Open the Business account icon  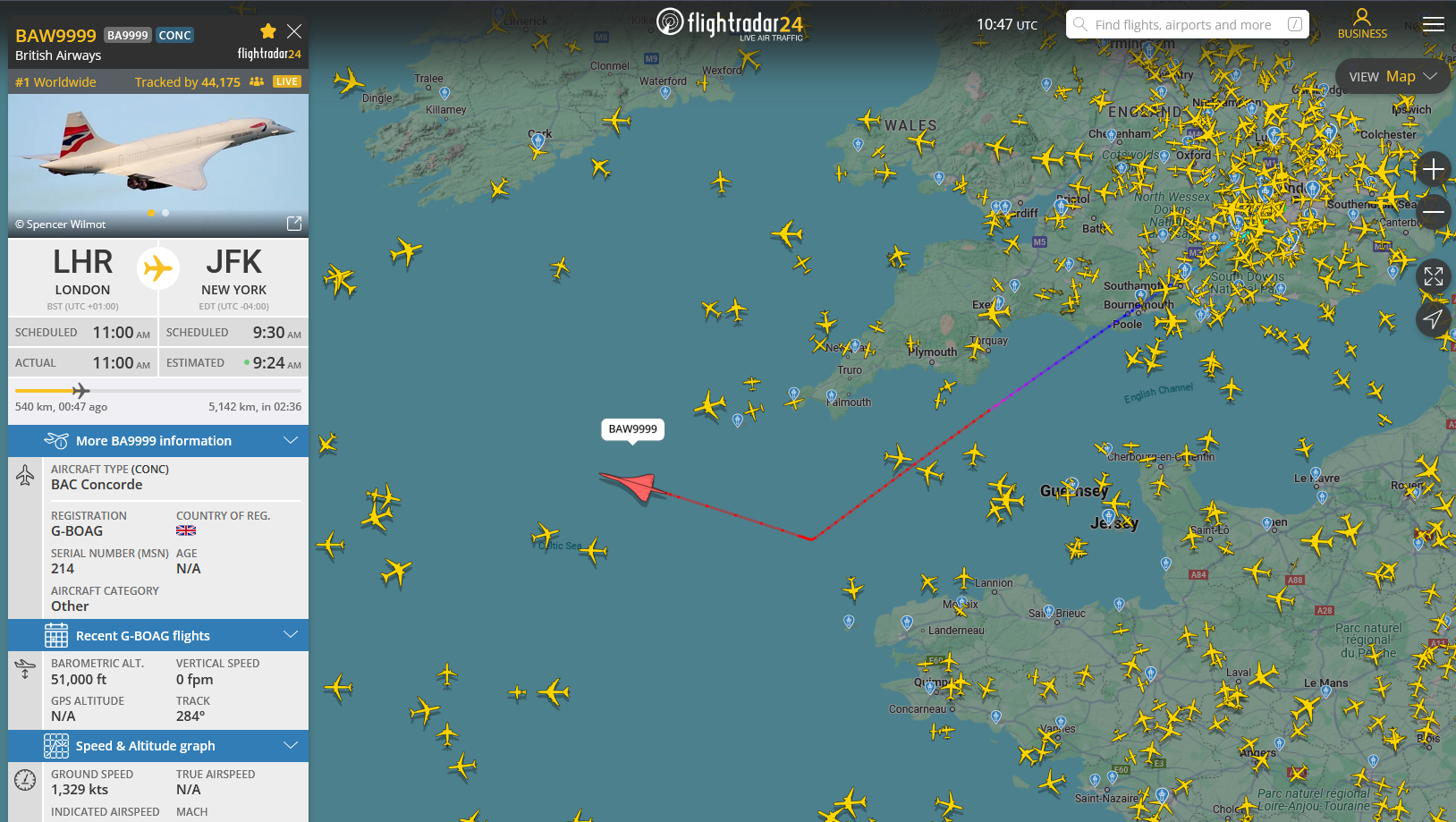1362,24
